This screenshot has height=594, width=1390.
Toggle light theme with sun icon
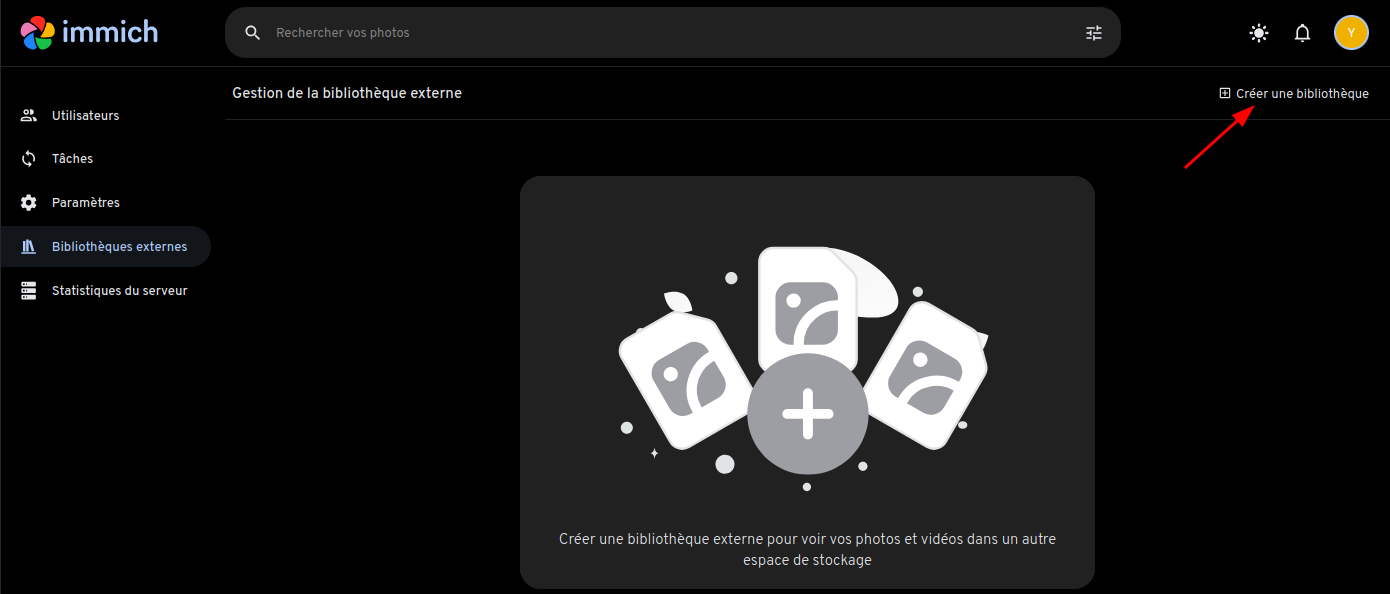click(1259, 33)
